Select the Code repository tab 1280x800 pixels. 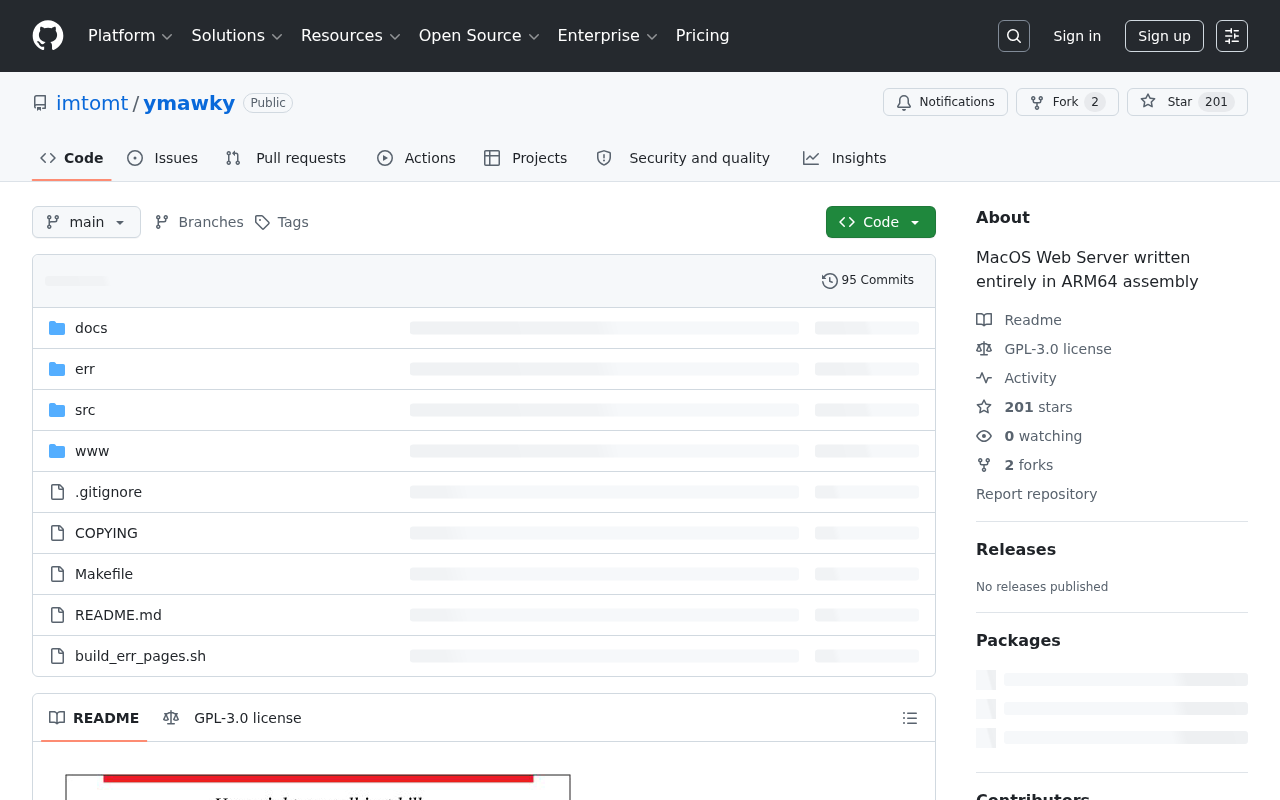click(x=72, y=158)
